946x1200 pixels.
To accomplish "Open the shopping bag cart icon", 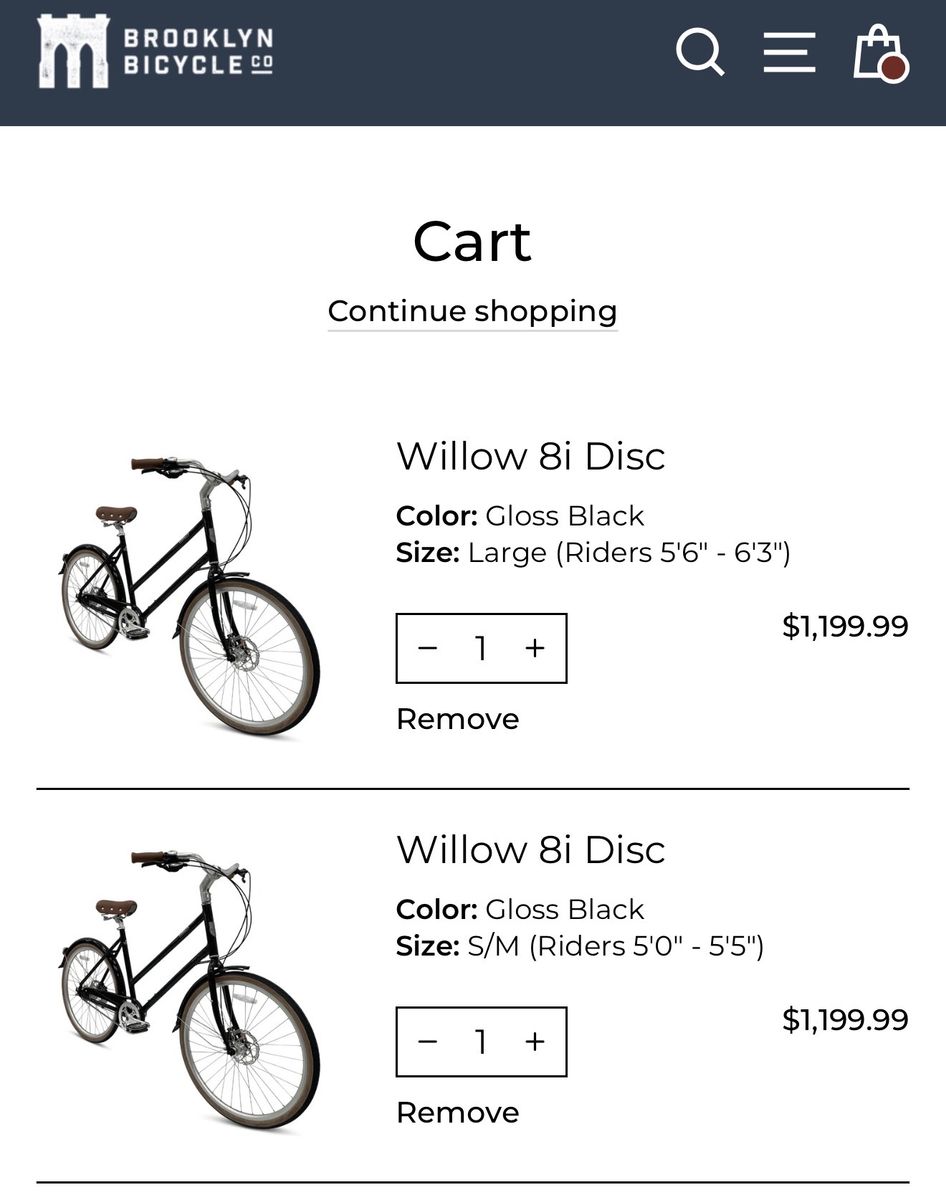I will [879, 53].
